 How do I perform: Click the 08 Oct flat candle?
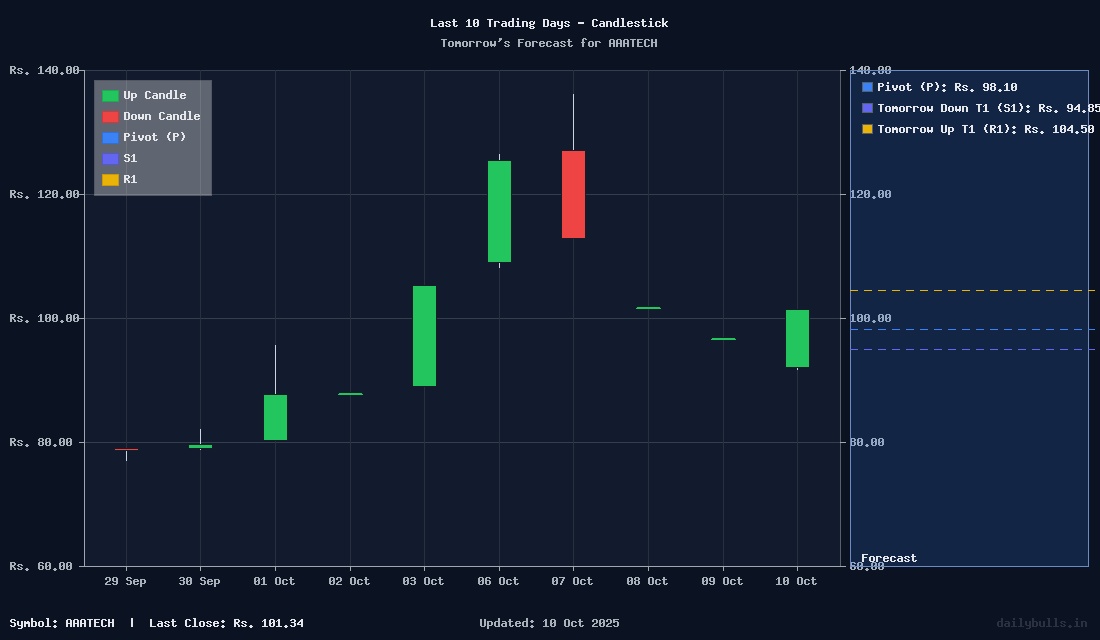648,308
